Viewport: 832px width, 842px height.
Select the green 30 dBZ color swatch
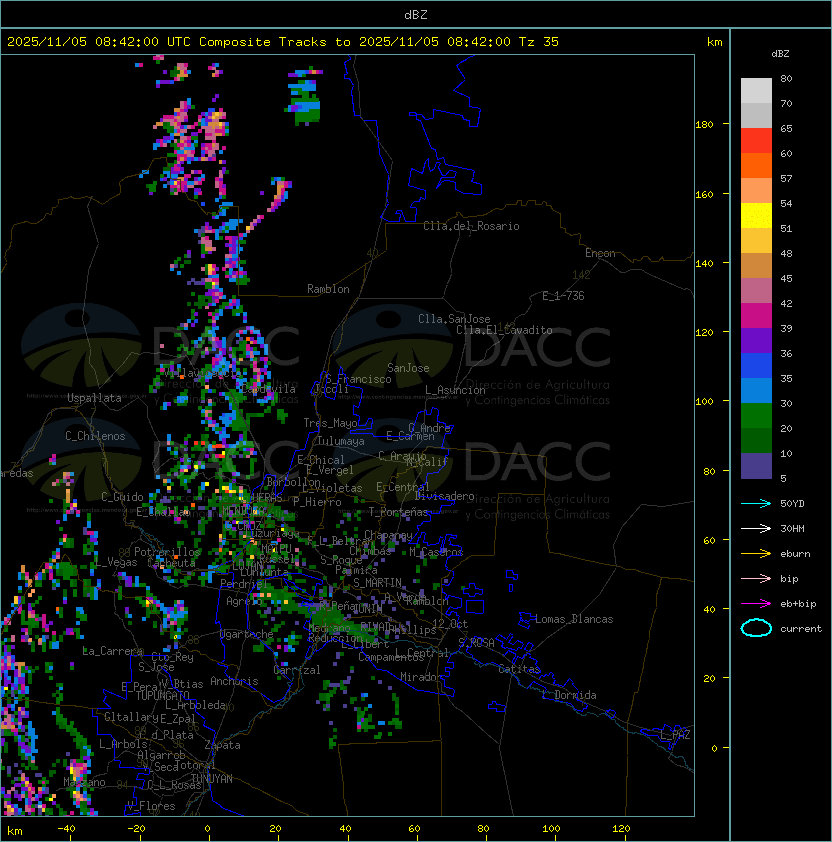(756, 416)
